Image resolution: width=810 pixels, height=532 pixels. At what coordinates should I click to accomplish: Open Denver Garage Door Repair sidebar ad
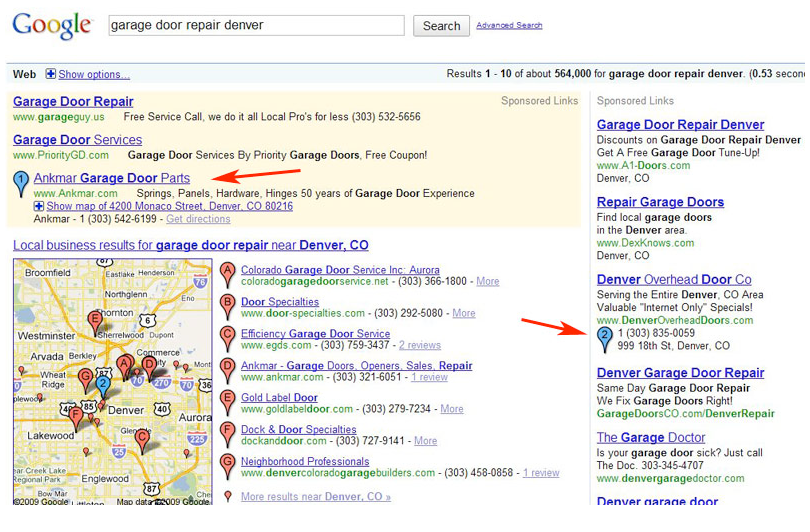680,373
